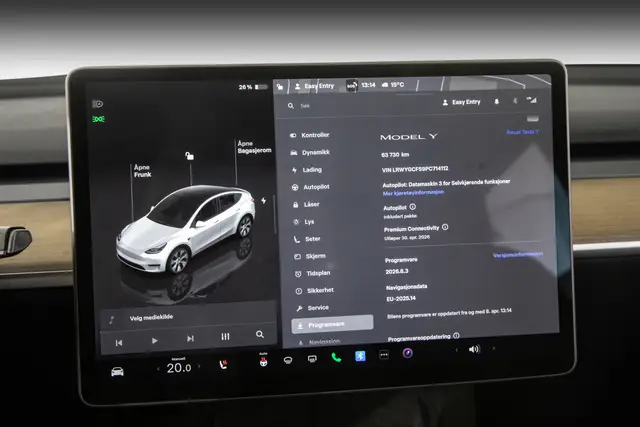Tap Easy Entry profile in top status bar
Viewport: 640px width, 427px height.
315,86
